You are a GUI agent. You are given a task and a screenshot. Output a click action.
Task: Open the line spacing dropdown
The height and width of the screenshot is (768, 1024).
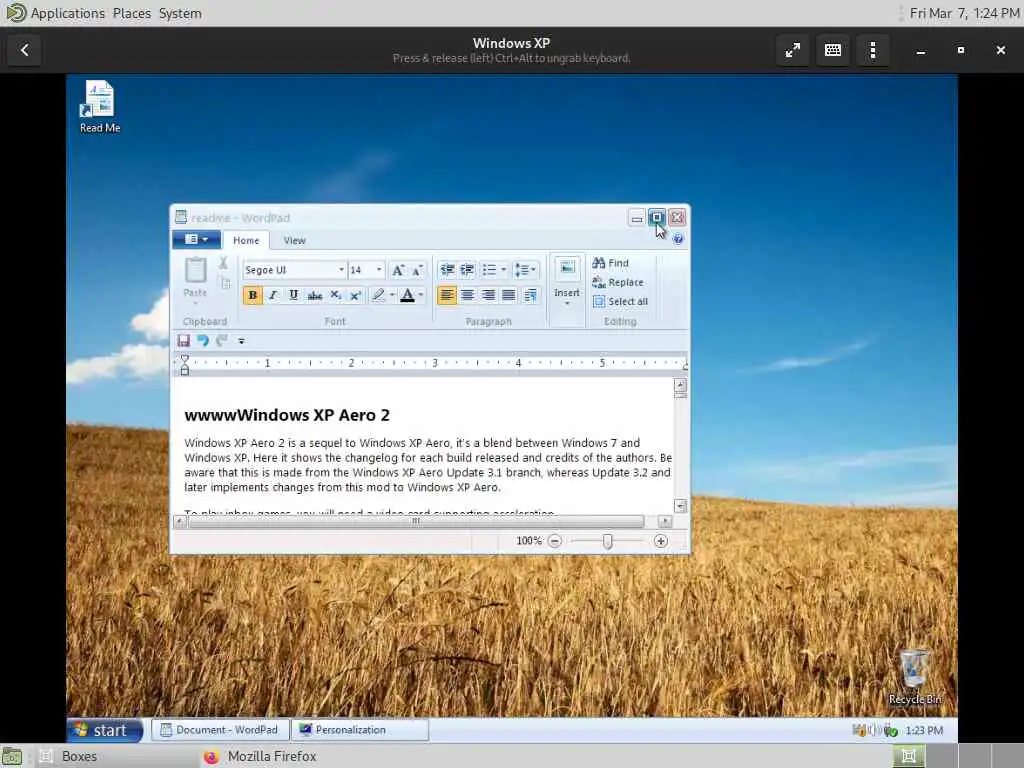525,270
